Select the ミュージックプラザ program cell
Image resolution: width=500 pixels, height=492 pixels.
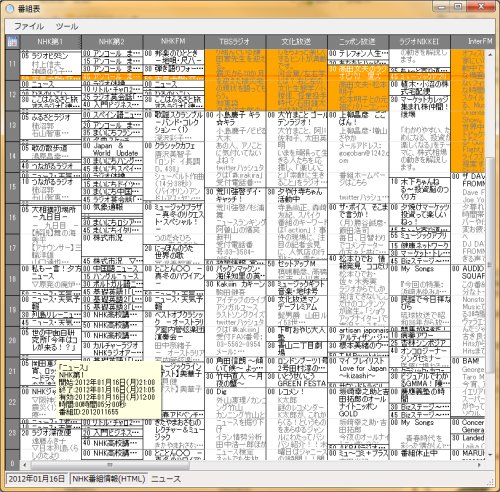(x=174, y=223)
